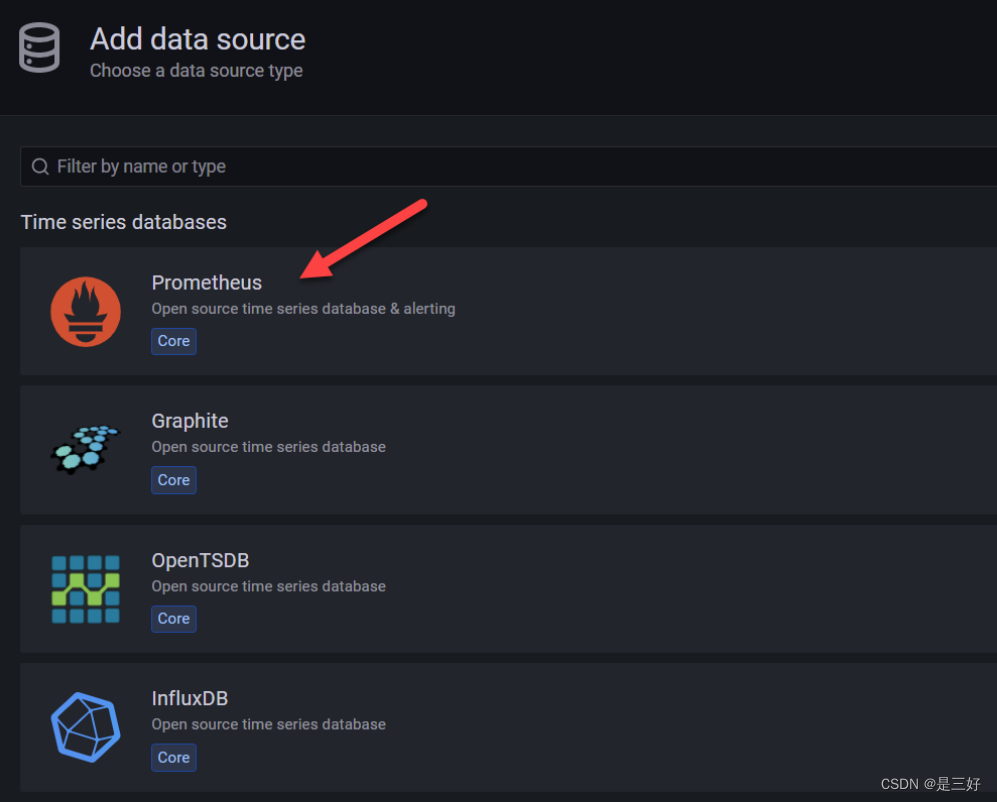Click the magnifier icon in the filter box

click(40, 167)
